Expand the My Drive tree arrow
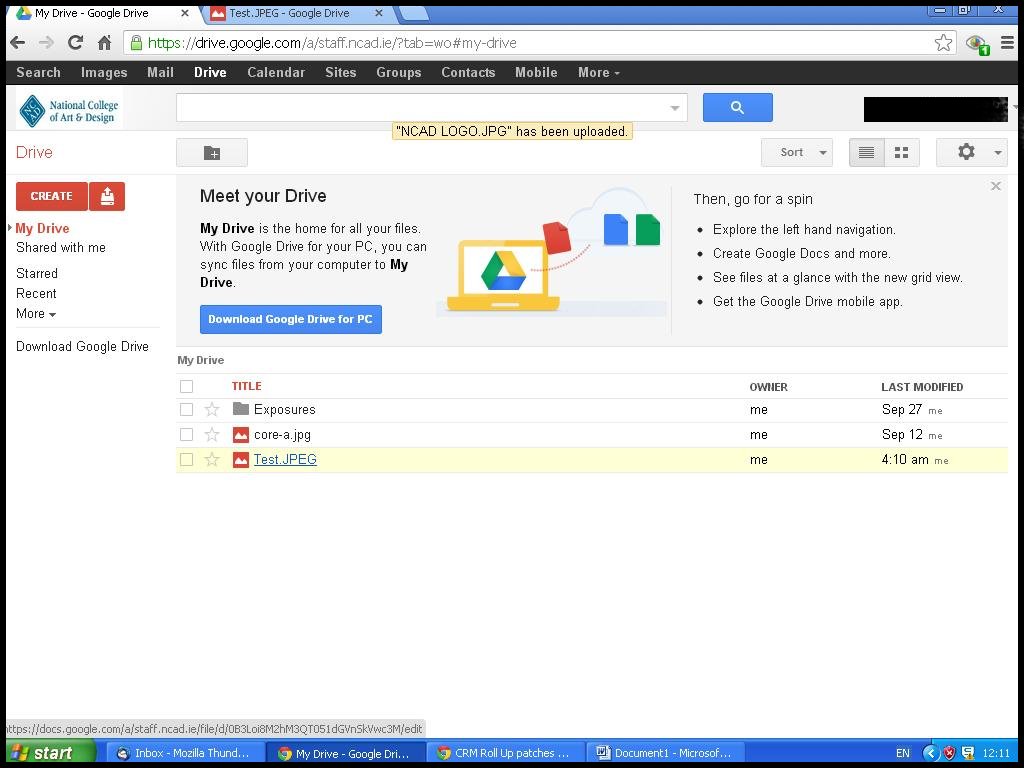Viewport: 1024px width, 768px height. [x=10, y=228]
